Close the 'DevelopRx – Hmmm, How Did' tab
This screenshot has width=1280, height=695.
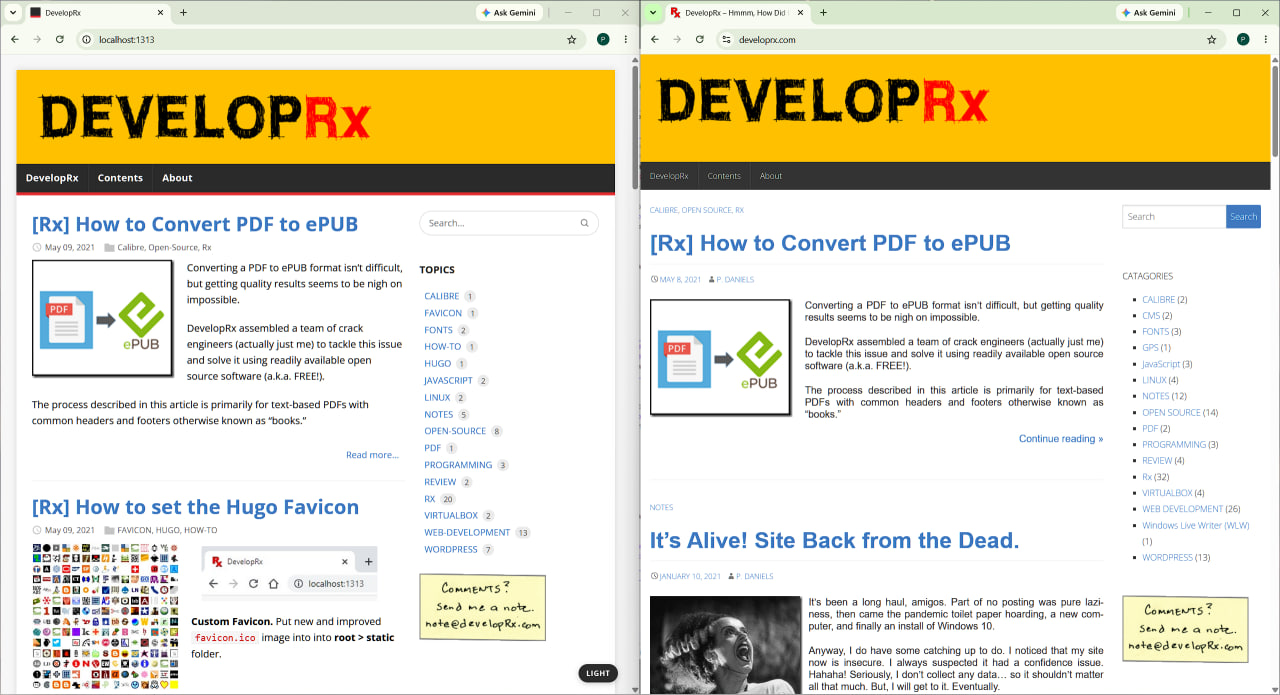[801, 13]
